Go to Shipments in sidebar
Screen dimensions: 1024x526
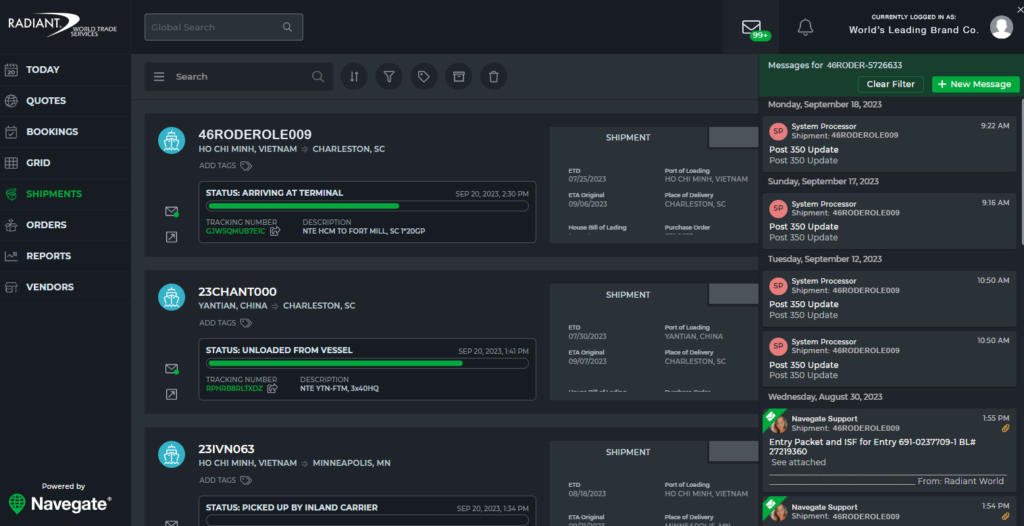53,194
